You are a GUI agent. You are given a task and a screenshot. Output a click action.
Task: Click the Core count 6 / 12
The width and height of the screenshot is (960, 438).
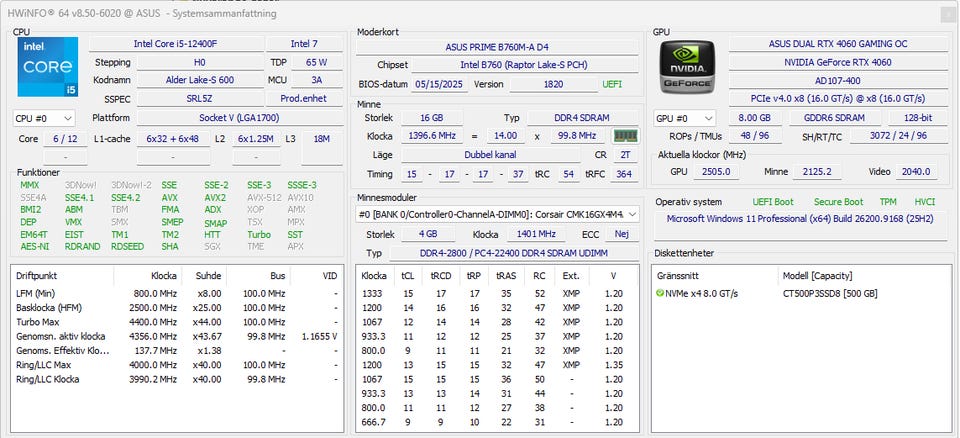[65, 139]
